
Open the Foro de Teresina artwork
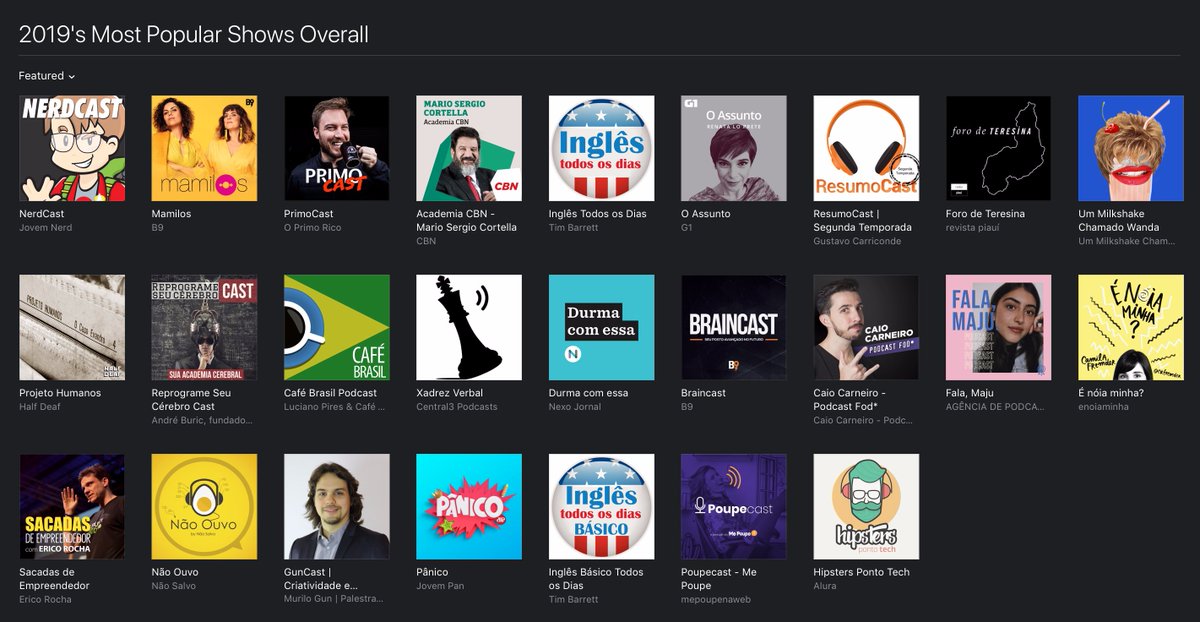(999, 149)
